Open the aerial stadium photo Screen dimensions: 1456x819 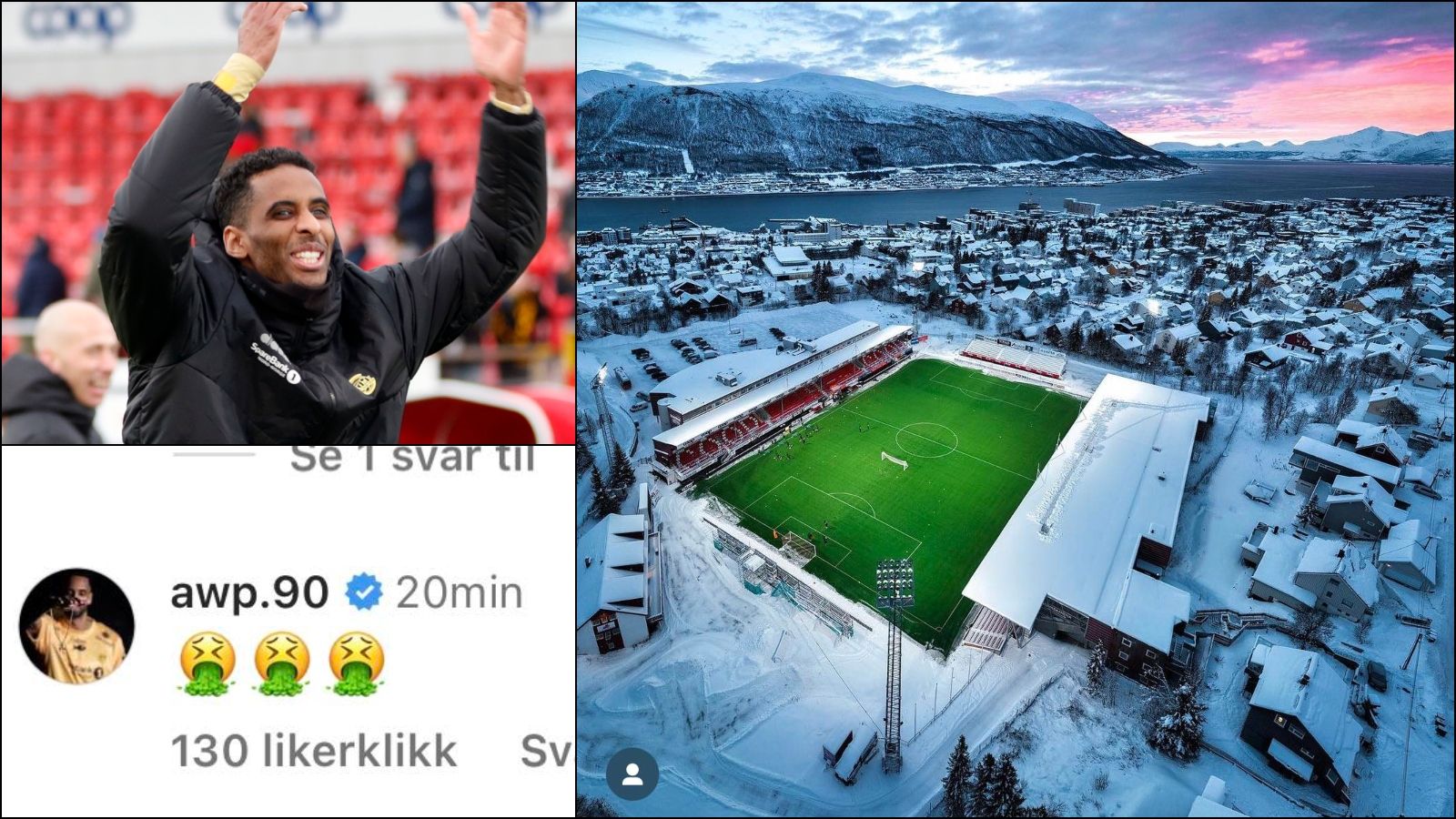[x=1016, y=409]
